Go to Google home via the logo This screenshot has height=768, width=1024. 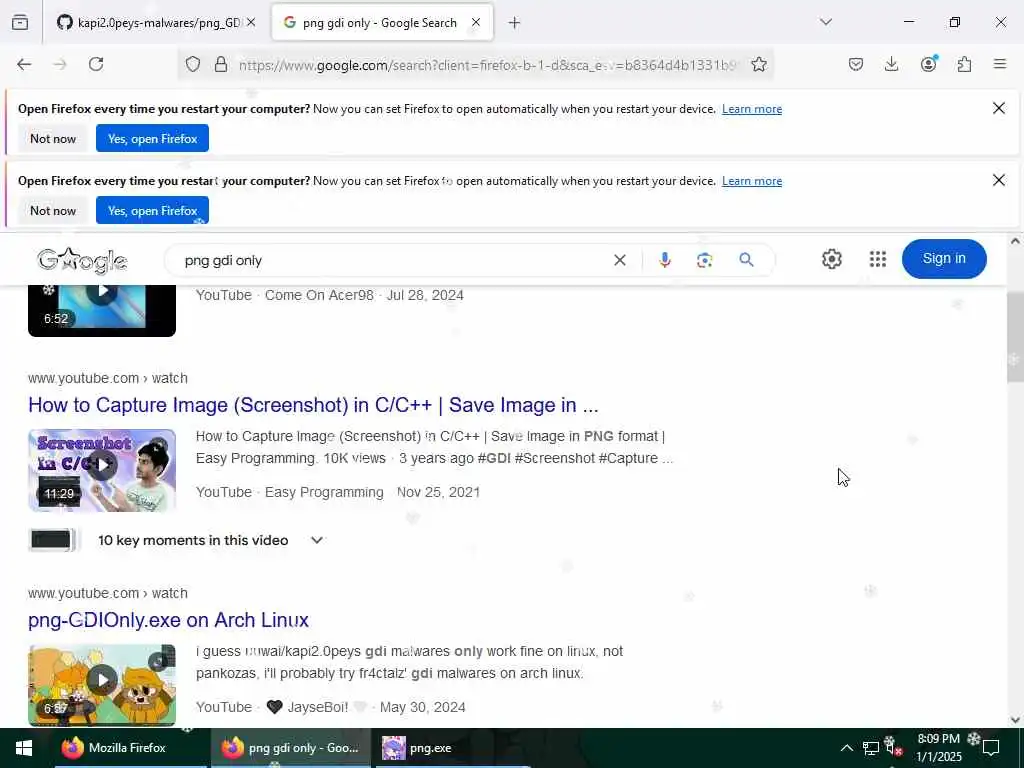pos(82,261)
